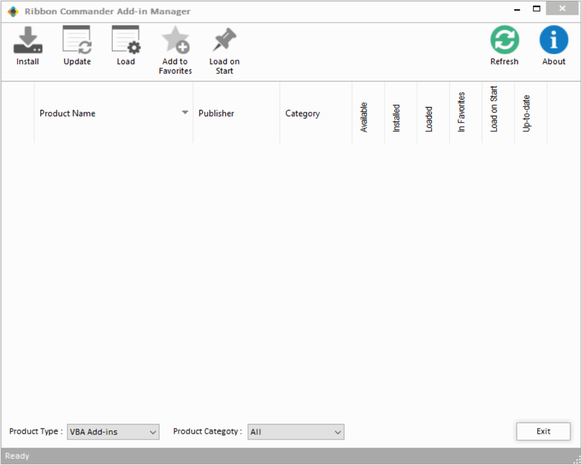Click the Exit button

click(x=543, y=431)
